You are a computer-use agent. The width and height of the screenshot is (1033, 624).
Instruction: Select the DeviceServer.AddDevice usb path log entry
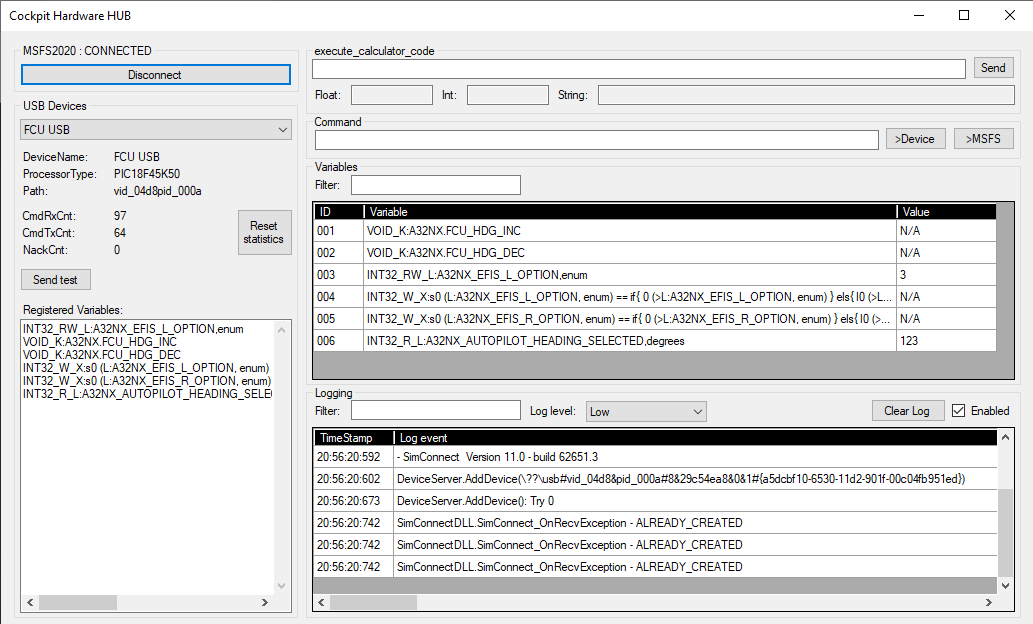[x=656, y=479]
